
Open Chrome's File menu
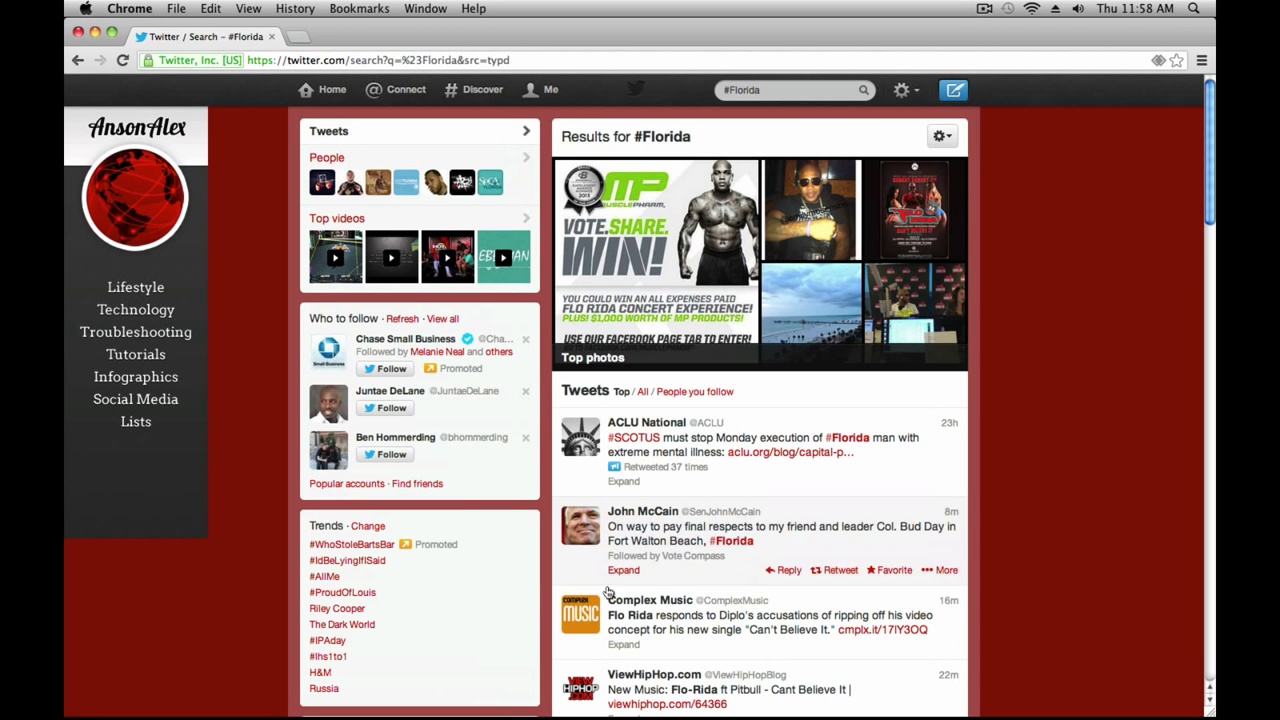tap(176, 9)
